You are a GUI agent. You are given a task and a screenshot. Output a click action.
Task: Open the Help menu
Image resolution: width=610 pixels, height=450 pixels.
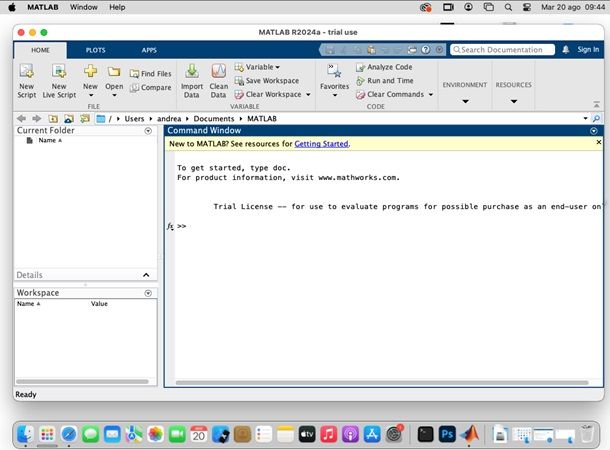117,7
